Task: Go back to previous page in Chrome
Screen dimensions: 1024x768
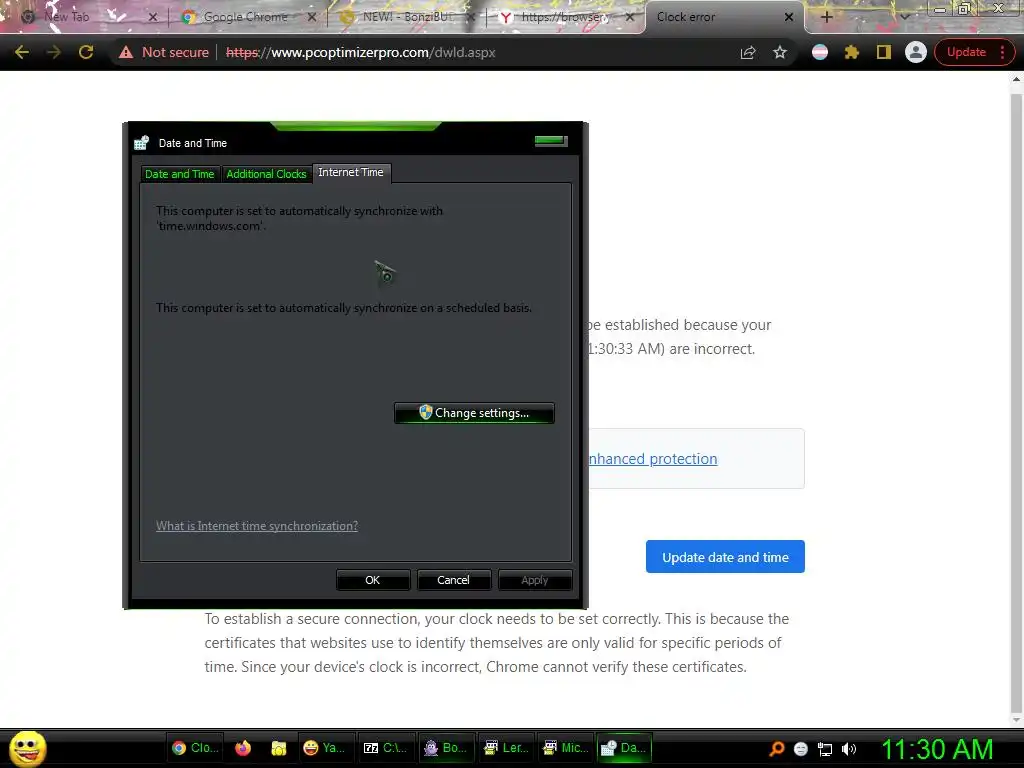Action: click(21, 52)
